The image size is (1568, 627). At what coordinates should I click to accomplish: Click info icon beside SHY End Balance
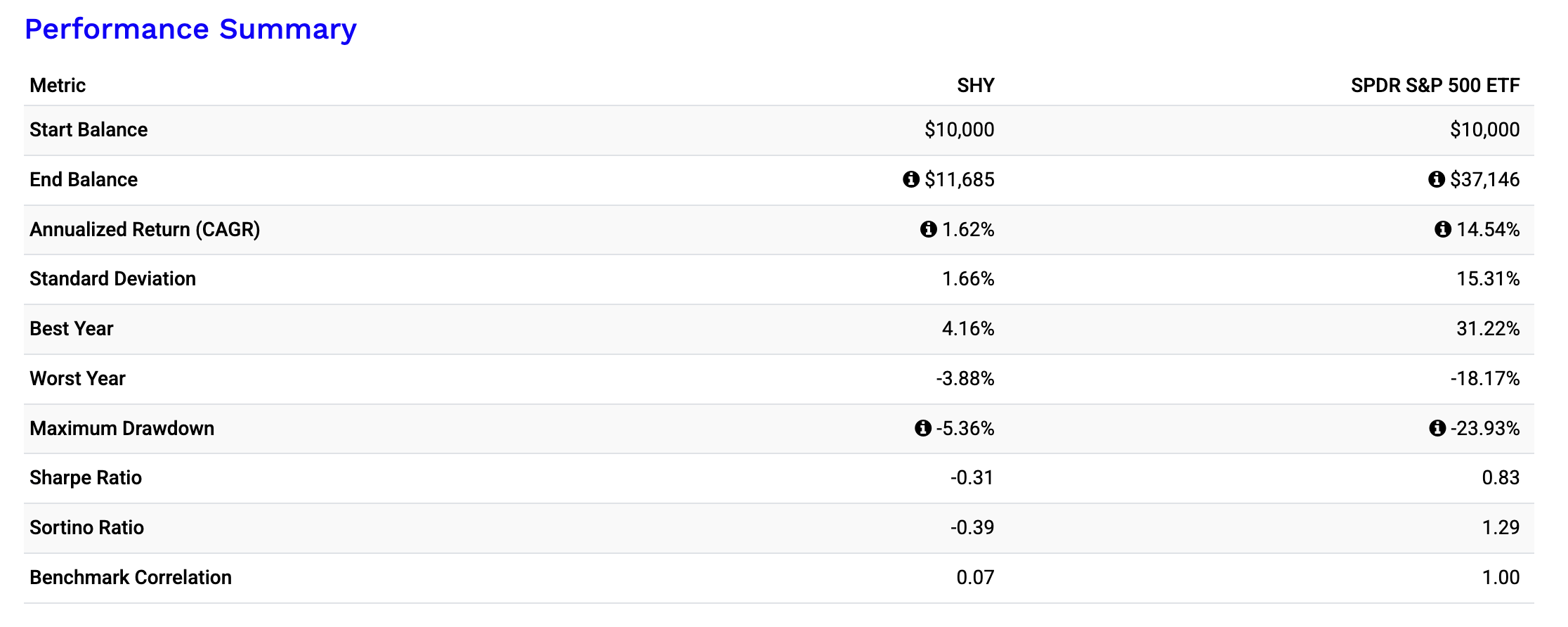tap(910, 180)
